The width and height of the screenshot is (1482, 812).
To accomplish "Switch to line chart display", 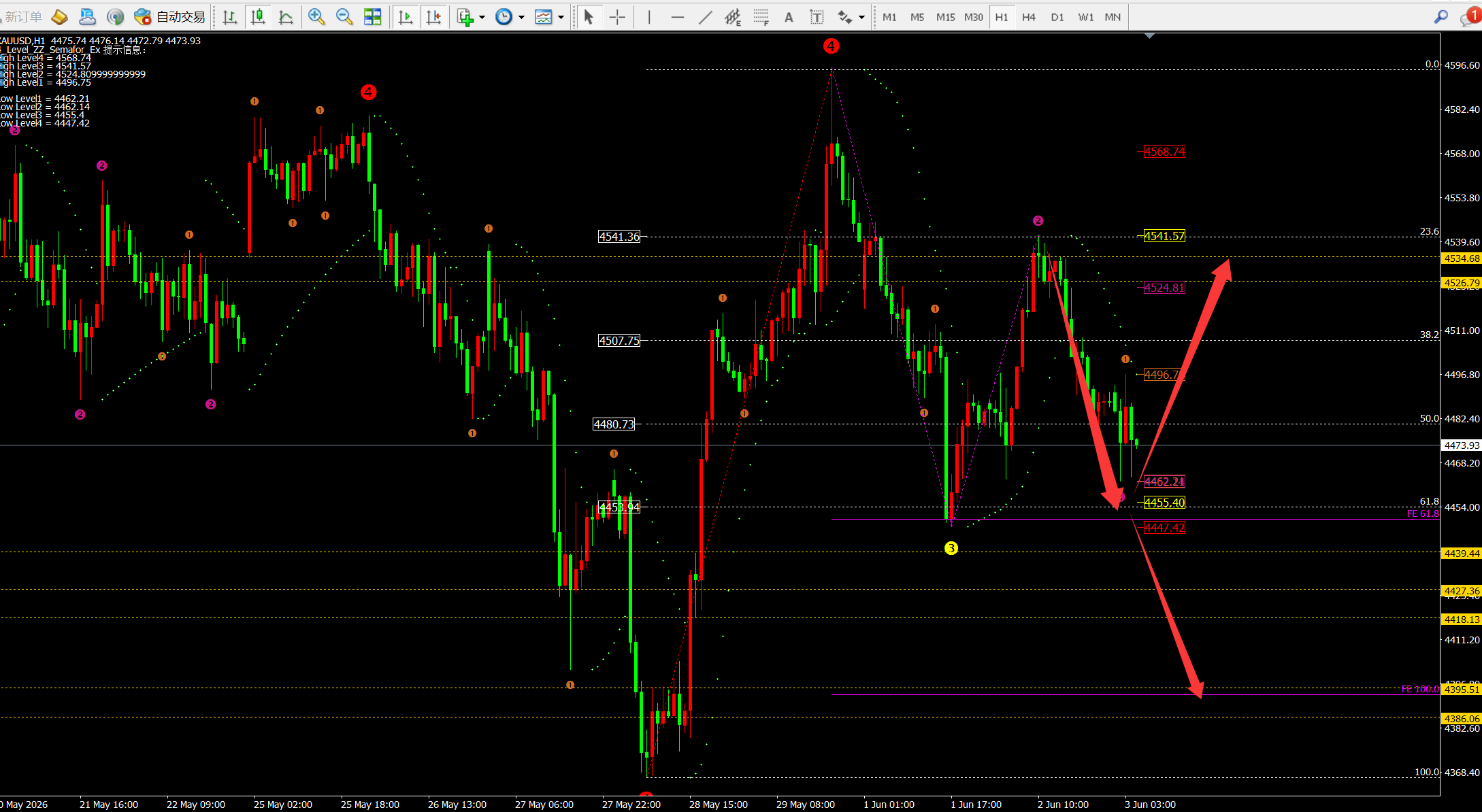I will coord(286,17).
